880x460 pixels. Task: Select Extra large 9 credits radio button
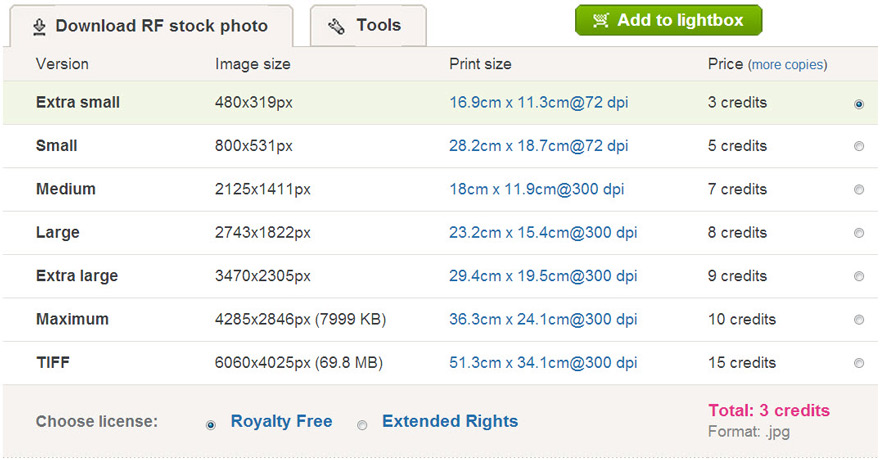click(859, 277)
